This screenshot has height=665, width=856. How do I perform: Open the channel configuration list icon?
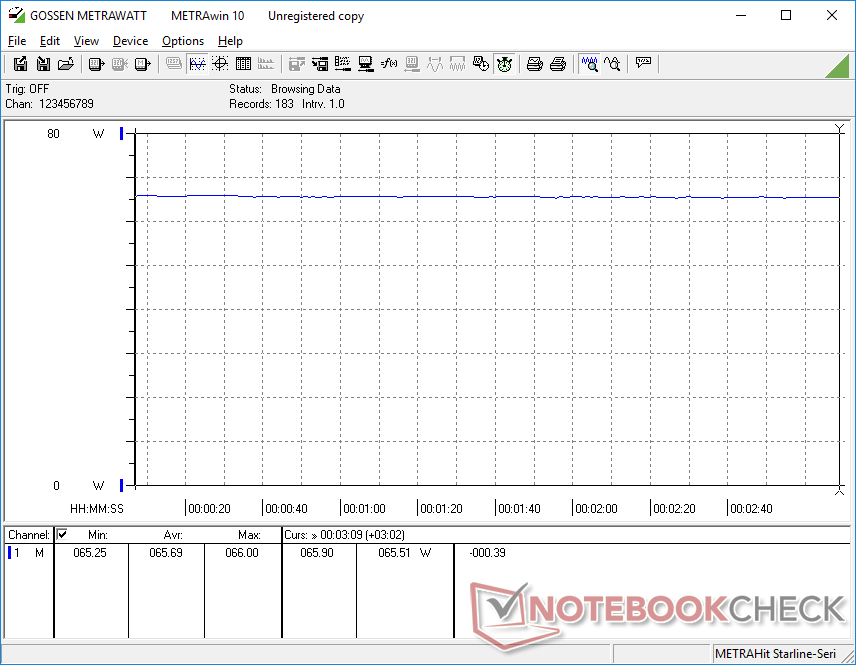343,64
